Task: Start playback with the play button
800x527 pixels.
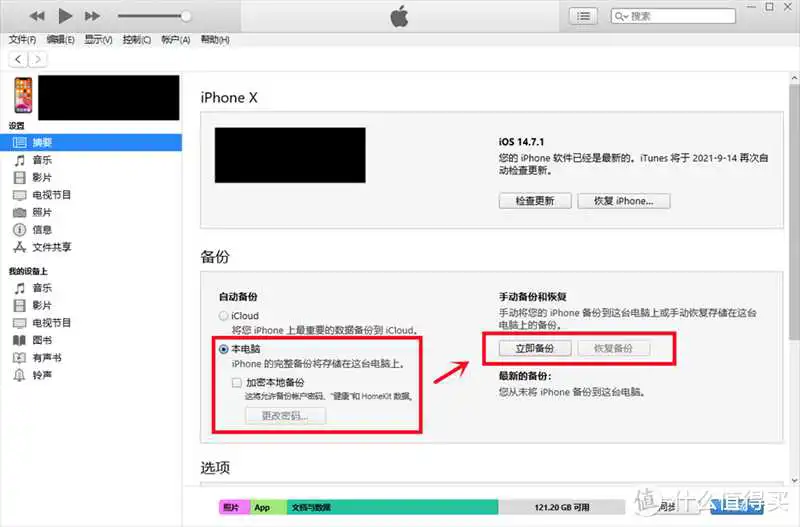Action: pos(65,16)
